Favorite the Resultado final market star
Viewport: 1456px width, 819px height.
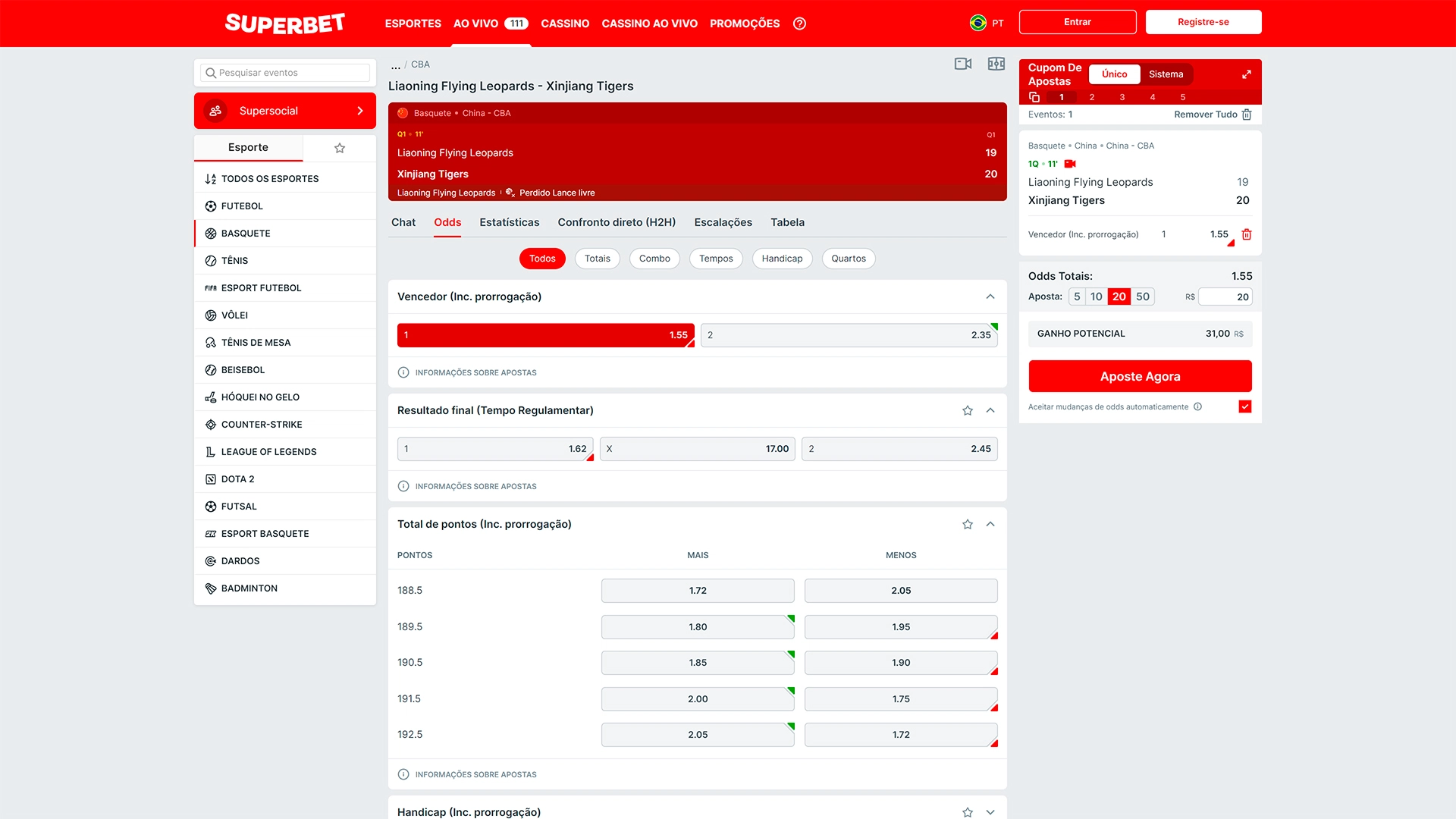pos(968,410)
